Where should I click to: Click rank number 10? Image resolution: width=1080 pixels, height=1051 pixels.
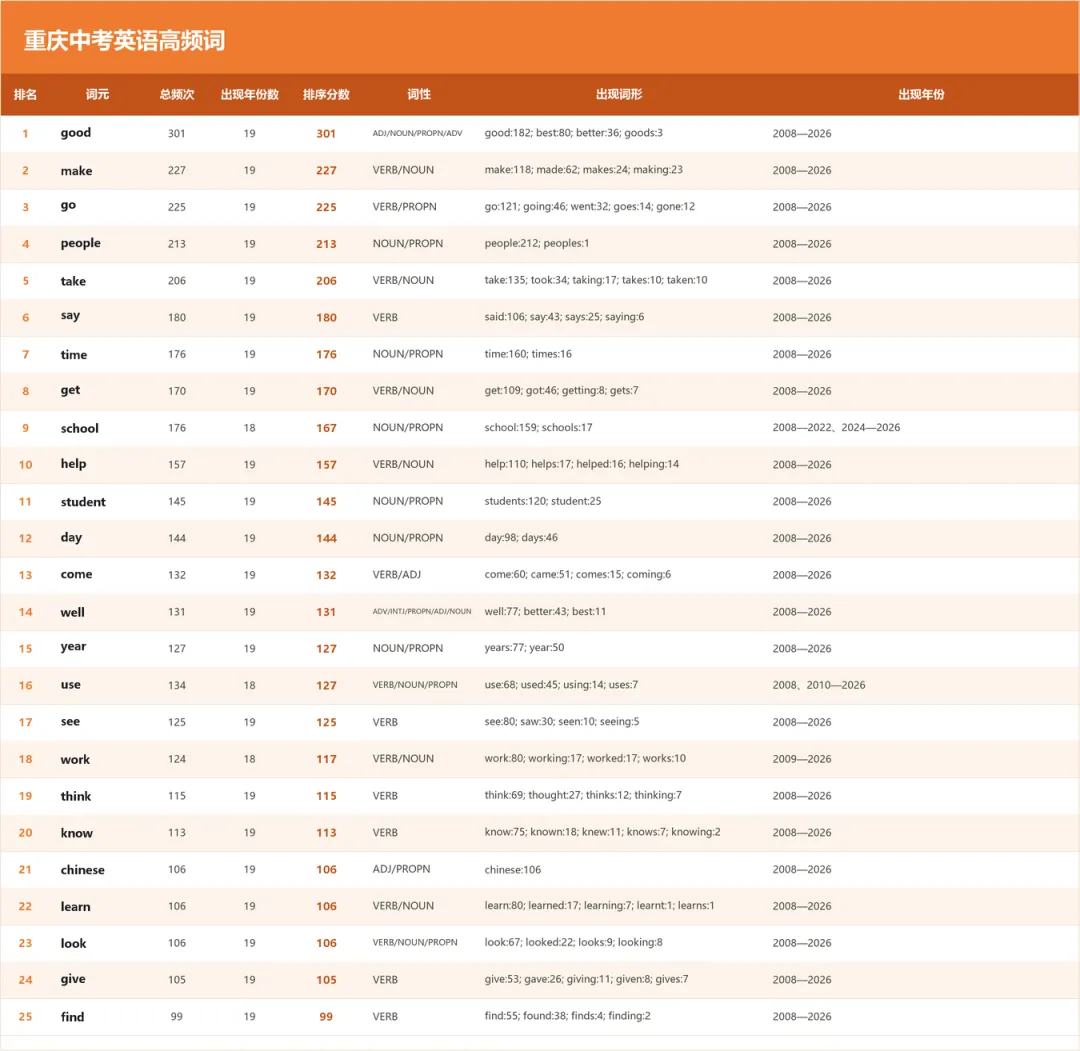point(25,465)
